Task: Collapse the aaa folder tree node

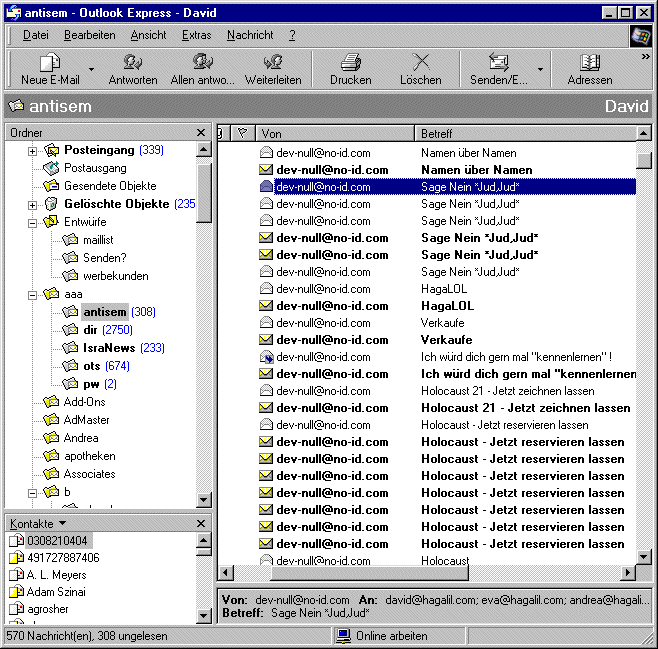Action: pos(33,294)
